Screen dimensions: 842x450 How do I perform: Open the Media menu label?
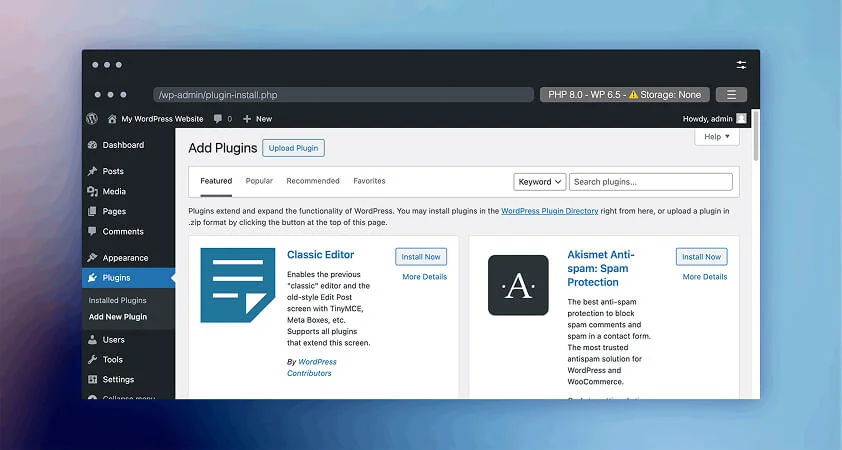[114, 192]
